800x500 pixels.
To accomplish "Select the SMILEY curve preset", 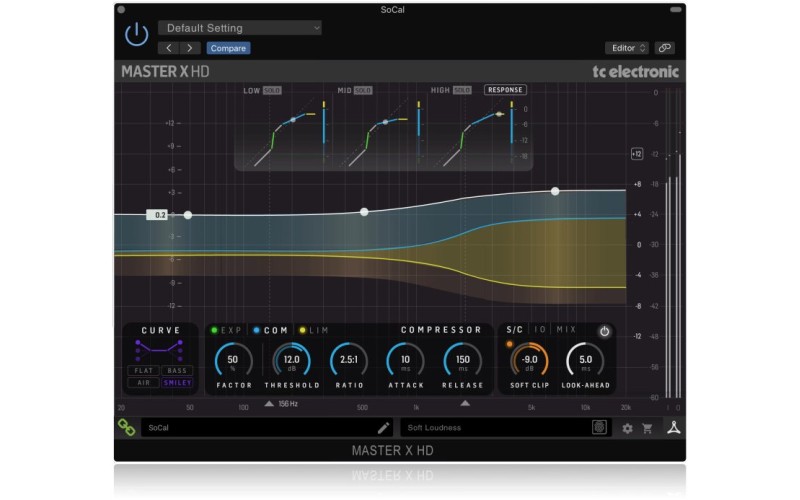I will [x=177, y=383].
